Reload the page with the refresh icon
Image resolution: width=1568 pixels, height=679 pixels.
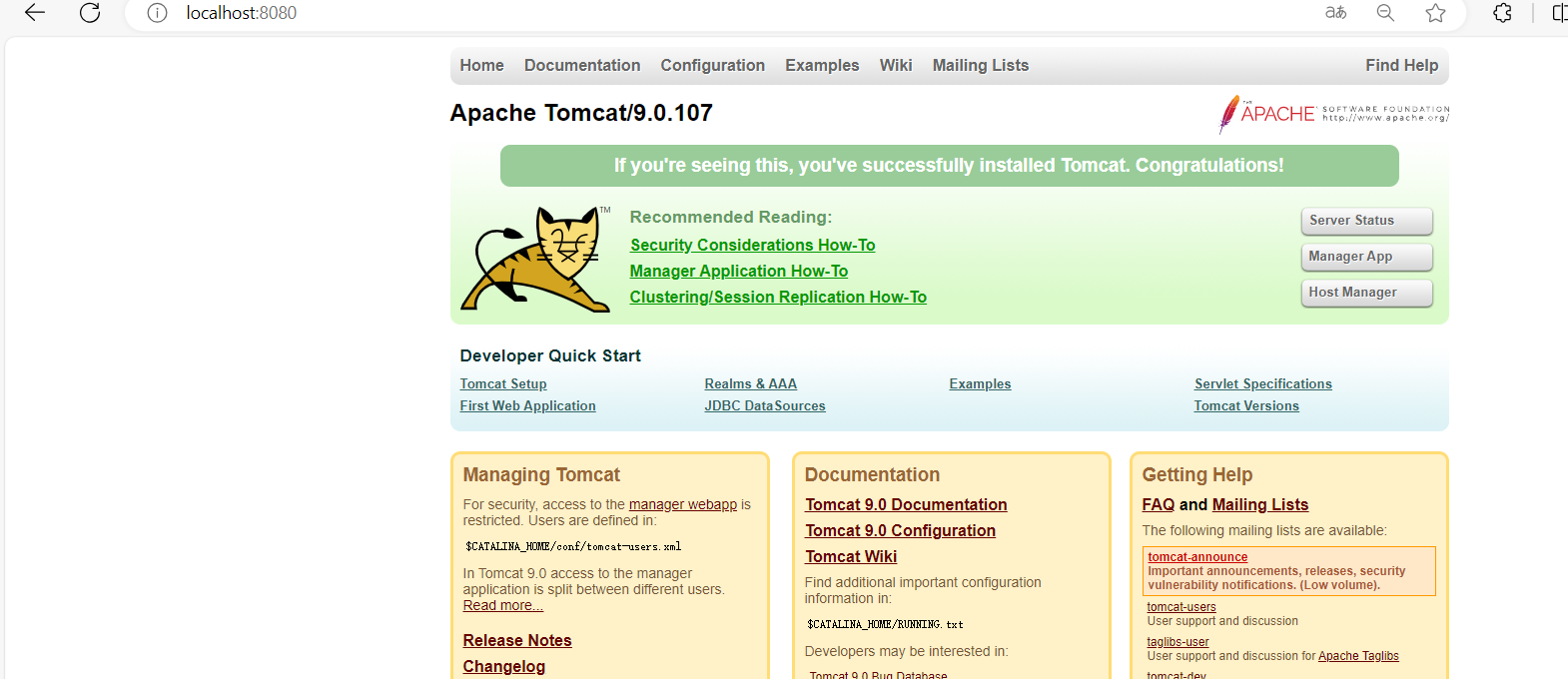(90, 13)
